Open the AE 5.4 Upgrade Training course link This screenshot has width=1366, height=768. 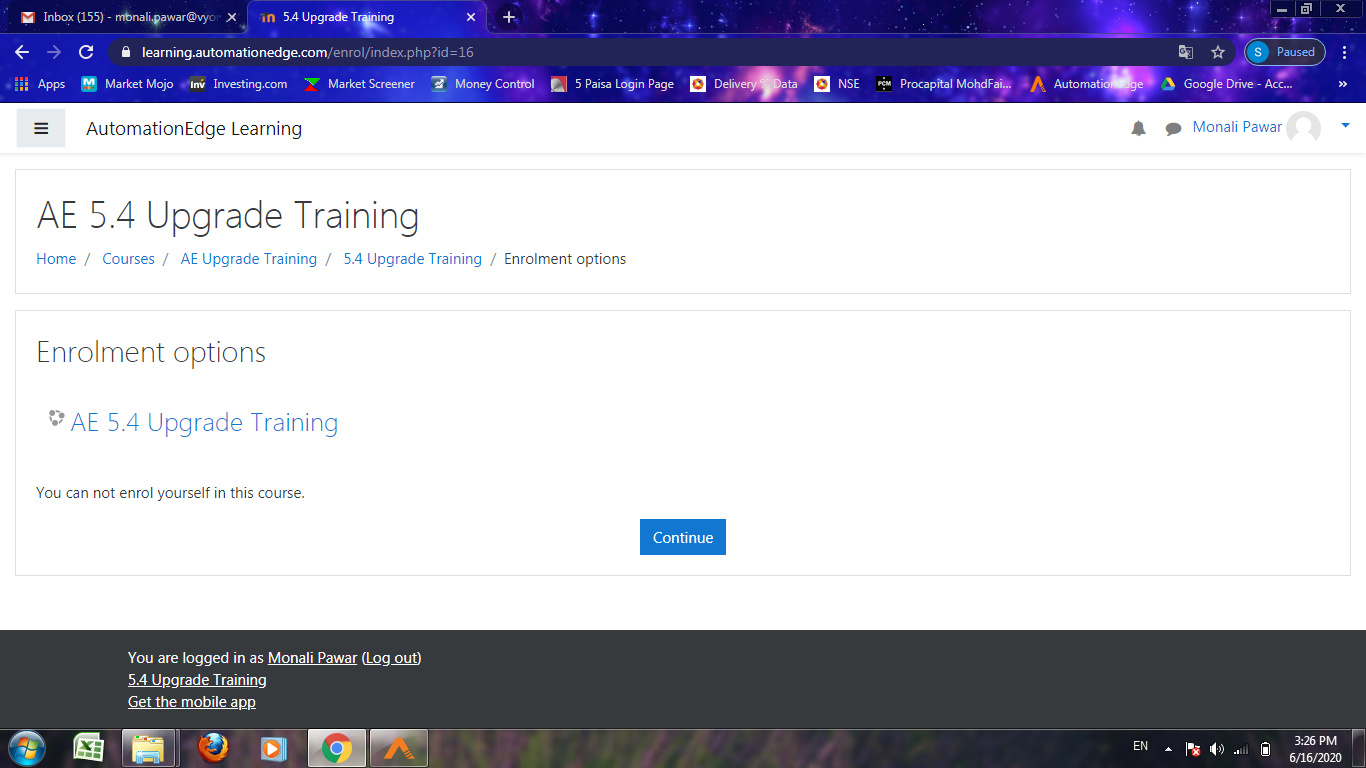click(x=204, y=422)
